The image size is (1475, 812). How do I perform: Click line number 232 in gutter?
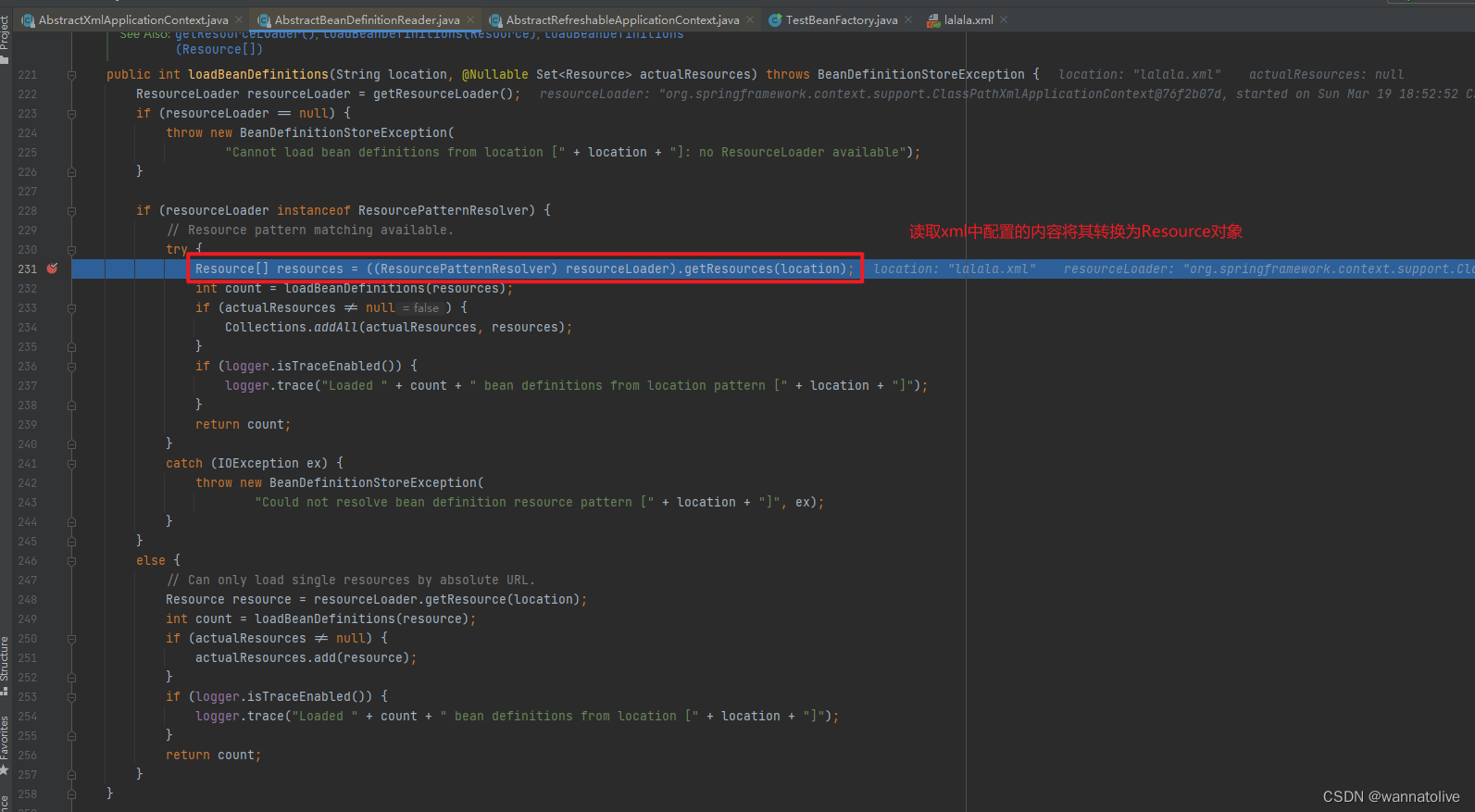28,289
